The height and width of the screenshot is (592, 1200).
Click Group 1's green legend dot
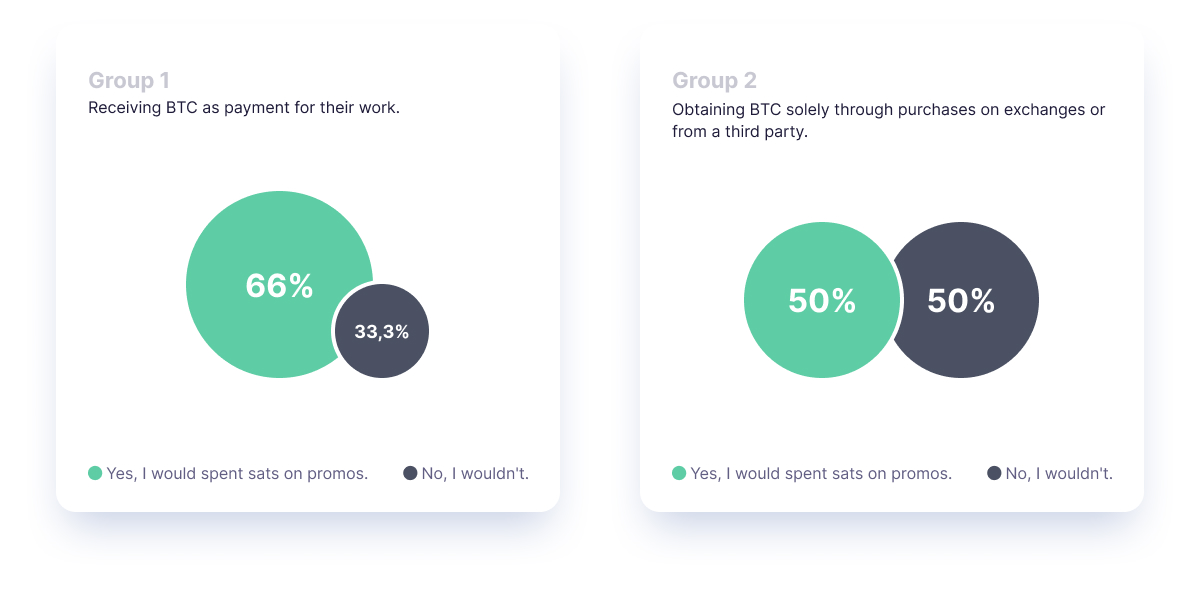[x=95, y=473]
